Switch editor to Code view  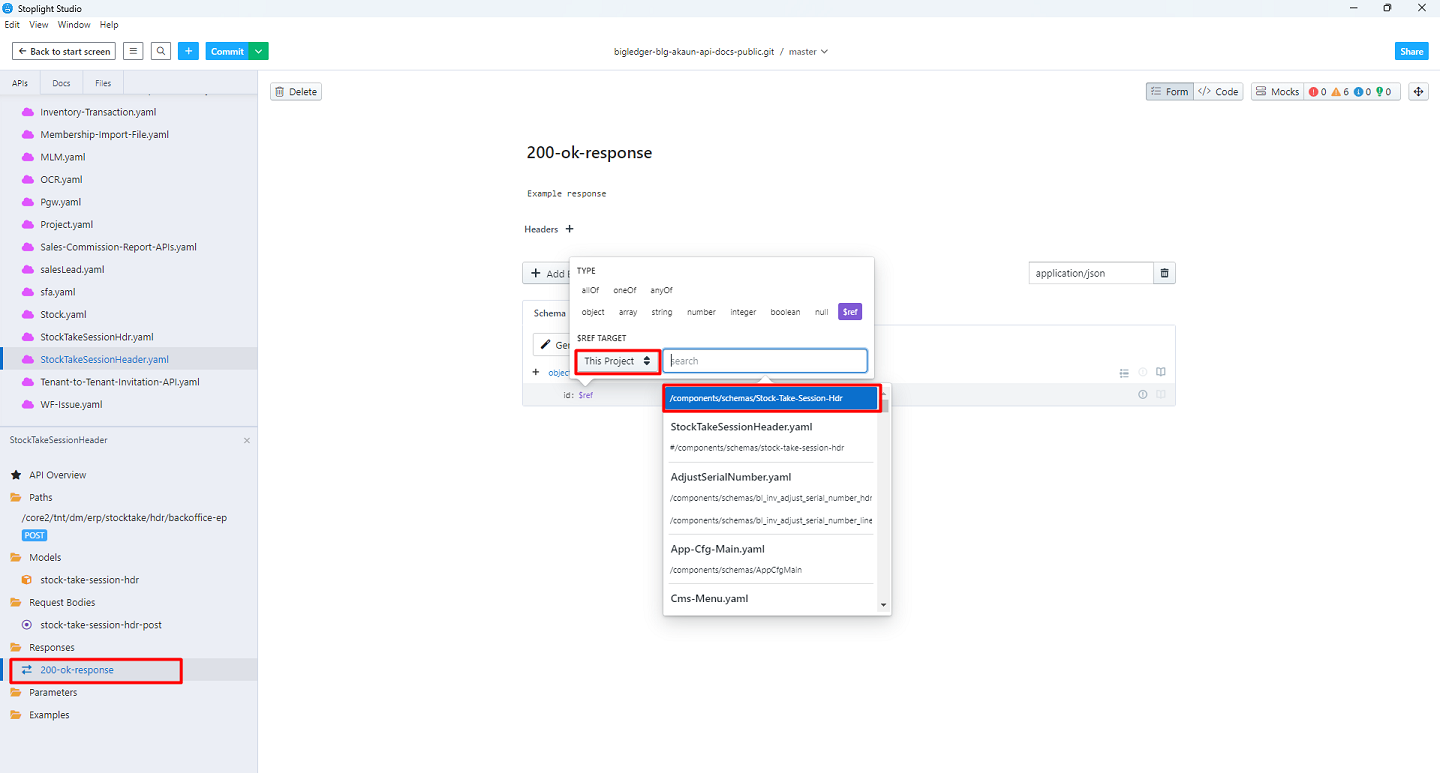1218,91
